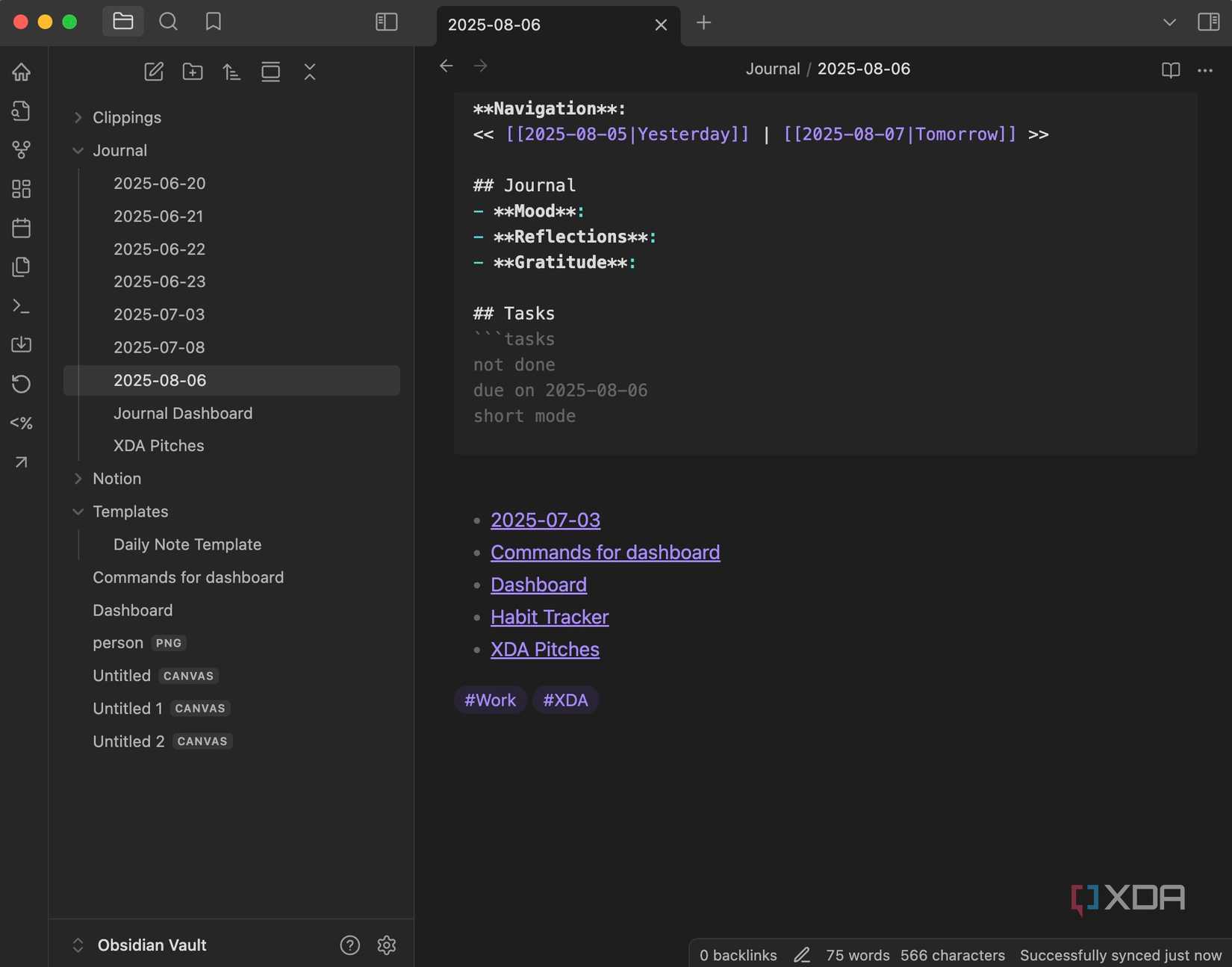Follow the Habit Tracker link
The image size is (1232, 967).
point(550,617)
